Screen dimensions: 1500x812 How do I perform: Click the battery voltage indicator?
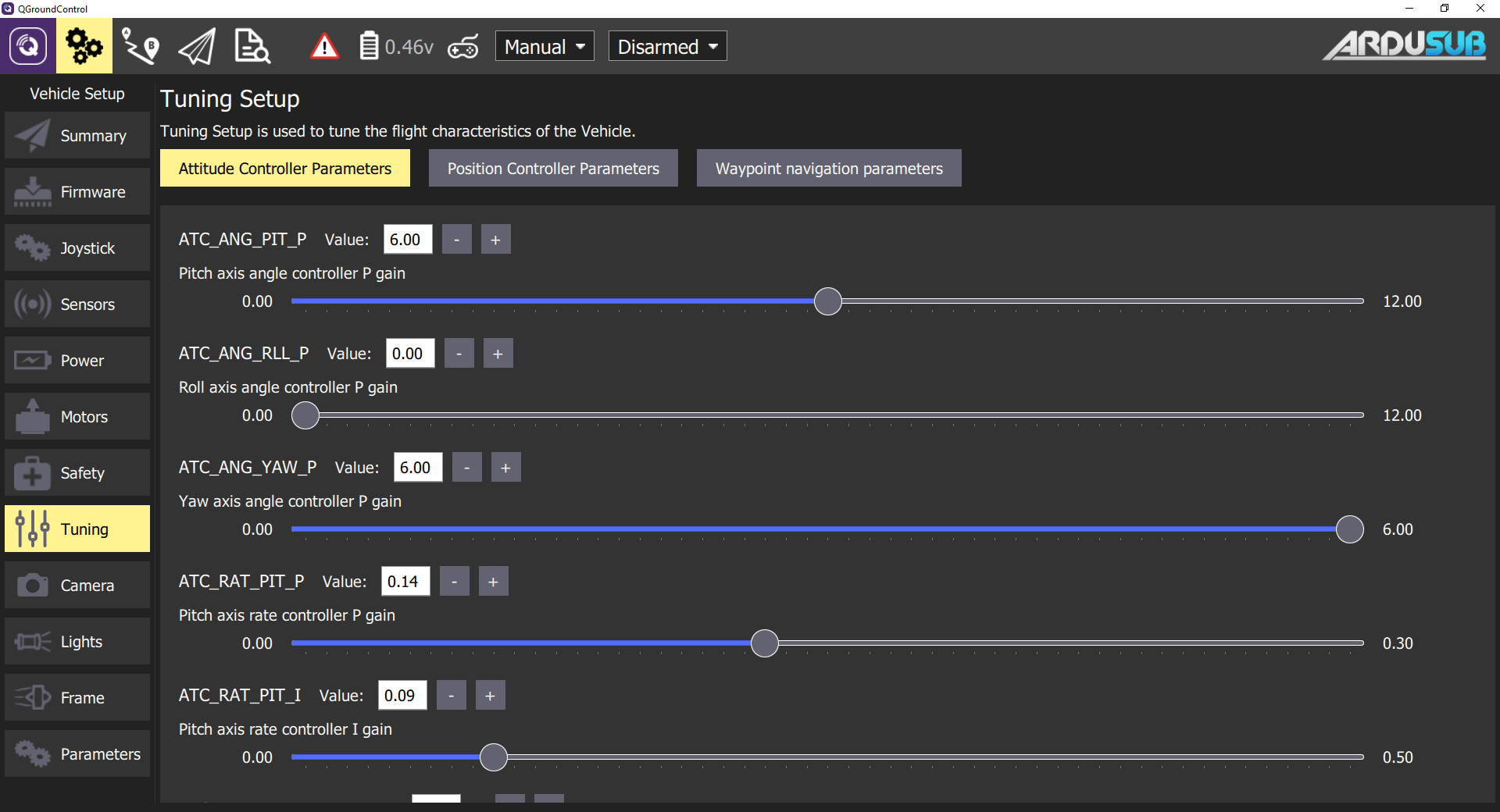click(x=397, y=47)
